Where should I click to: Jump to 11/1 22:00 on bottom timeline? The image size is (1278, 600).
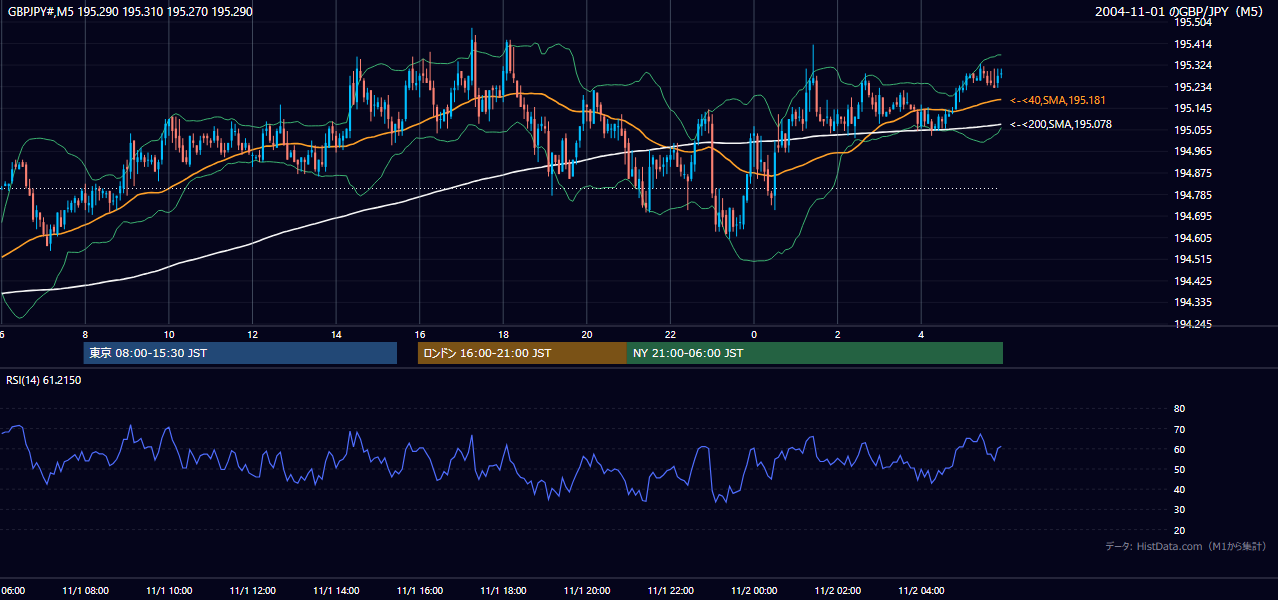671,591
